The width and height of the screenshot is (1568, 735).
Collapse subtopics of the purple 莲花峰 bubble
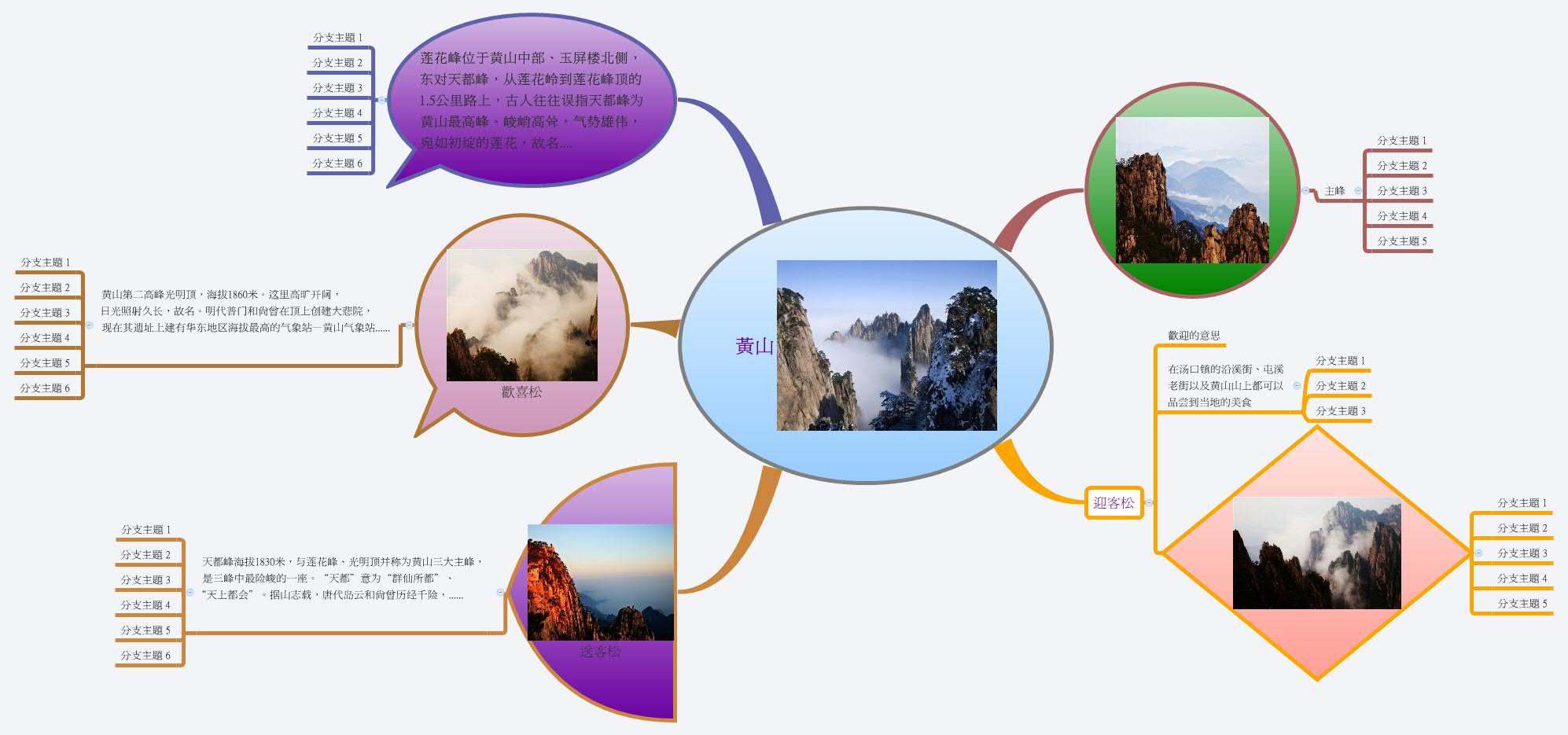point(381,100)
